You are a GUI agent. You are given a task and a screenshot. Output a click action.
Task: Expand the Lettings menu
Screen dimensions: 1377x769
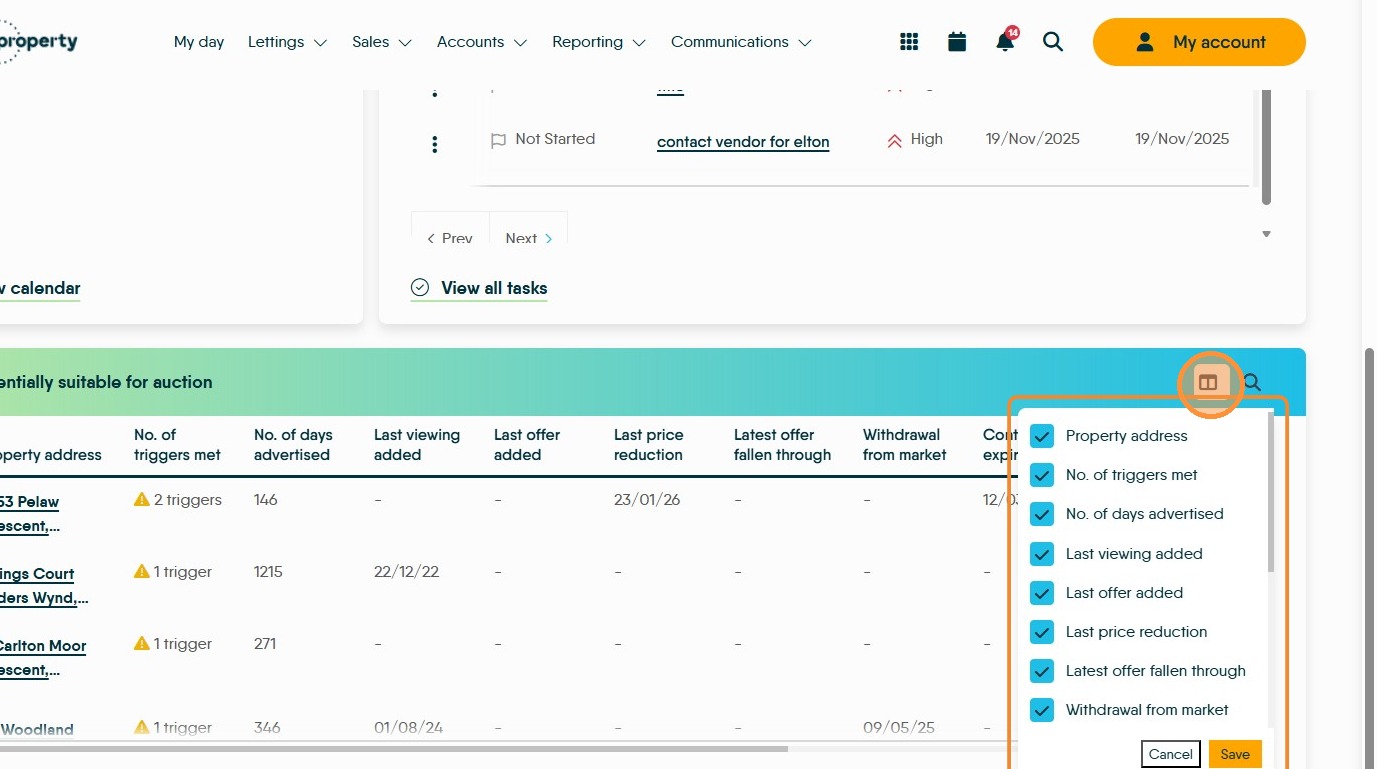click(287, 42)
